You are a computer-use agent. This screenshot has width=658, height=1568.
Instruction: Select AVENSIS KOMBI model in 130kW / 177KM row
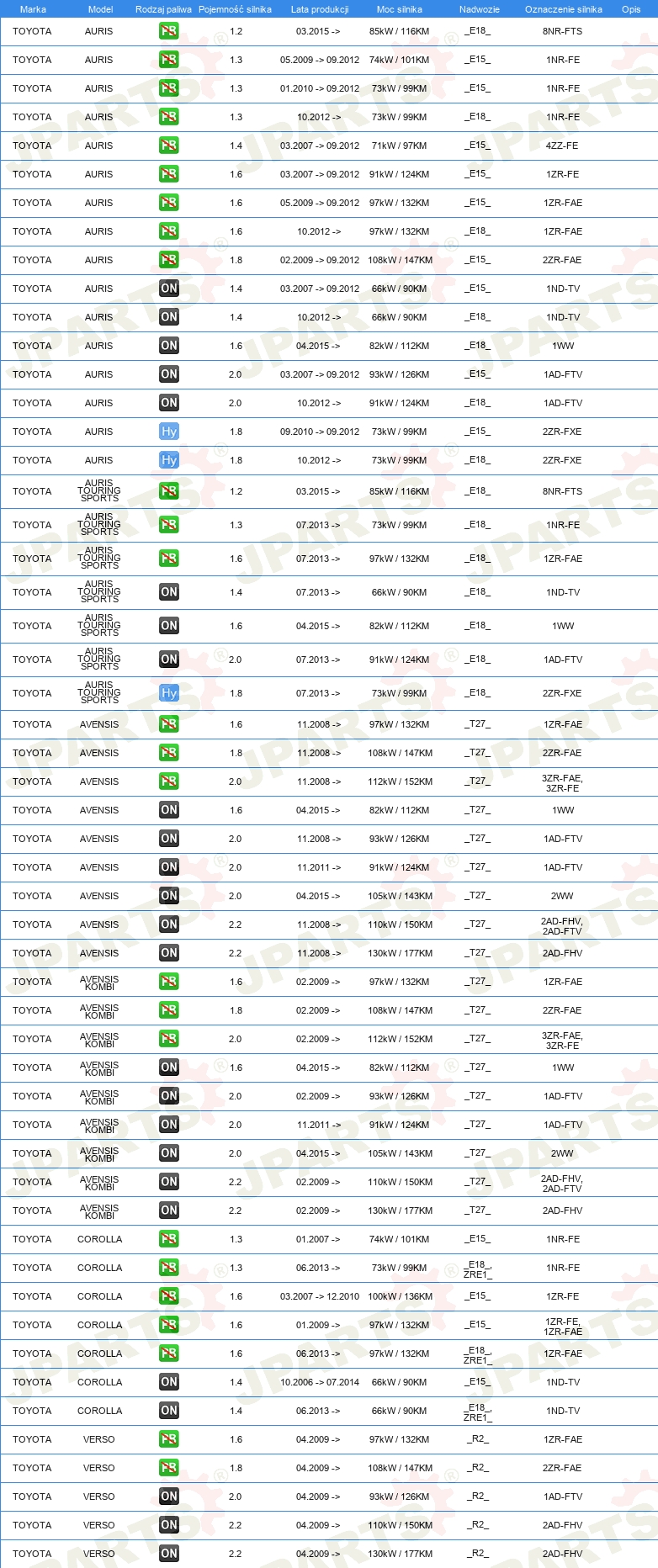click(x=99, y=1210)
